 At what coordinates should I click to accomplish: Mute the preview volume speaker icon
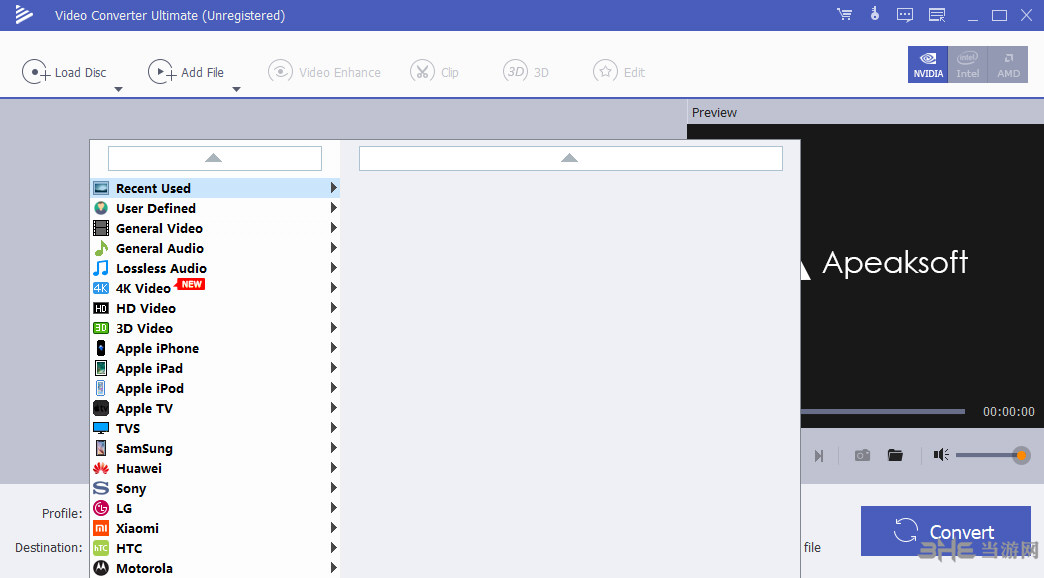coord(940,455)
